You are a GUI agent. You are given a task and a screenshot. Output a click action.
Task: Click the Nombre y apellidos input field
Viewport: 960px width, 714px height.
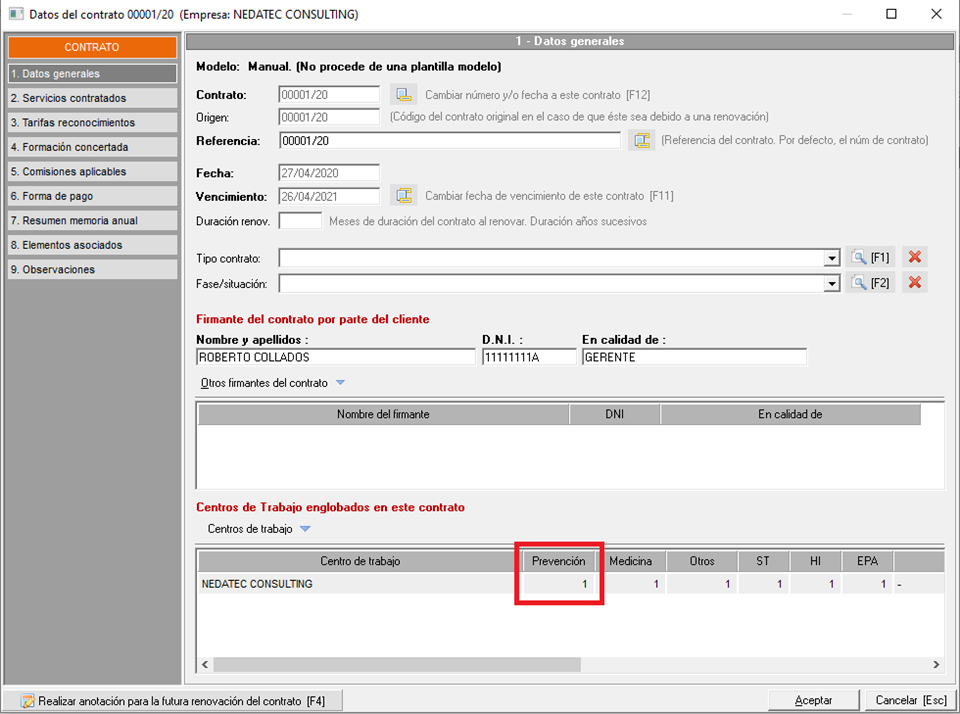click(x=335, y=357)
